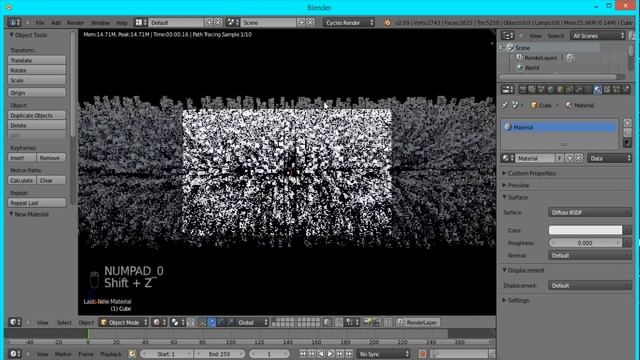
Task: Switch to the Render properties tab icon
Action: [x=522, y=89]
